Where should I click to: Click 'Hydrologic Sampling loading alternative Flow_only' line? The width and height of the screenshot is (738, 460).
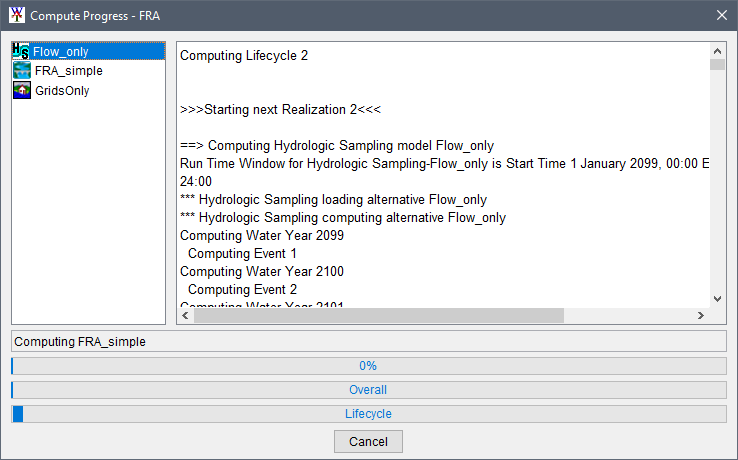pos(333,200)
